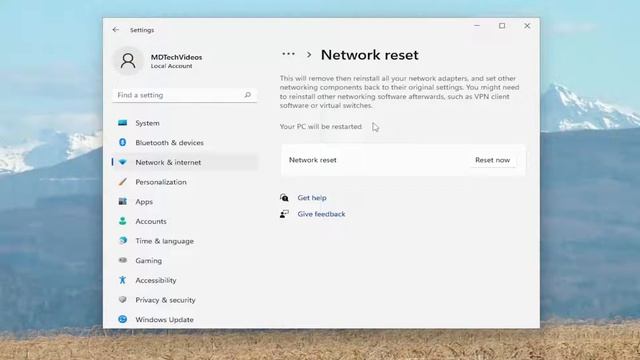The image size is (640, 360).
Task: Click the Apps icon in sidebar
Action: (122, 201)
